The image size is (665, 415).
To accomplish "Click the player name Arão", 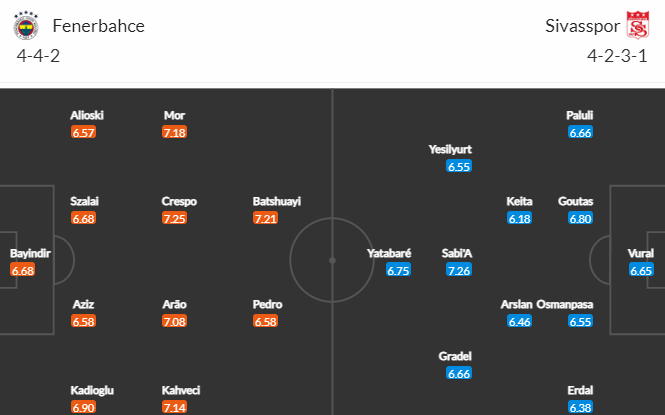I will (x=174, y=304).
